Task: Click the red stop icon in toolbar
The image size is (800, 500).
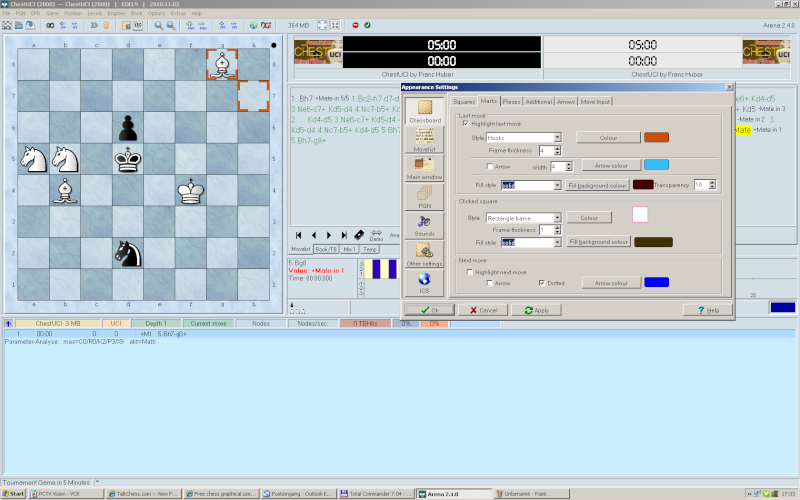Action: pos(356,25)
